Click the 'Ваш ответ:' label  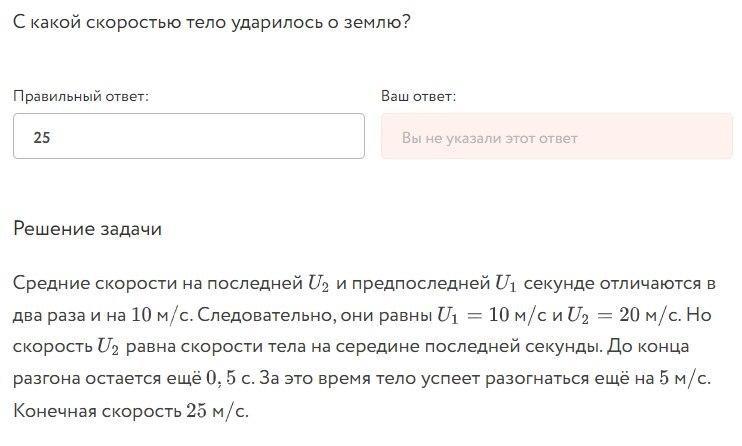pos(418,96)
